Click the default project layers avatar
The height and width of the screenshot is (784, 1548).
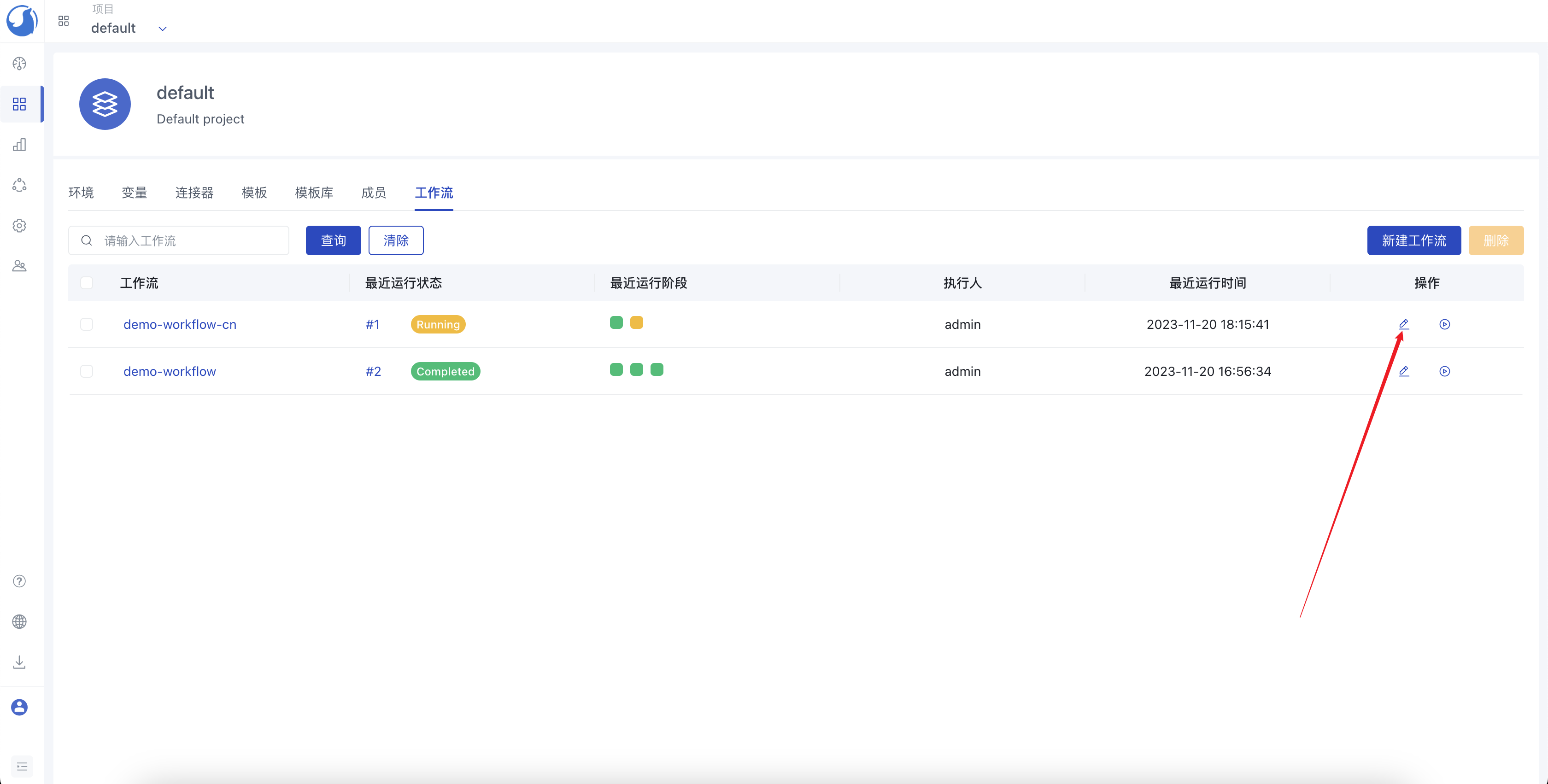[x=105, y=104]
